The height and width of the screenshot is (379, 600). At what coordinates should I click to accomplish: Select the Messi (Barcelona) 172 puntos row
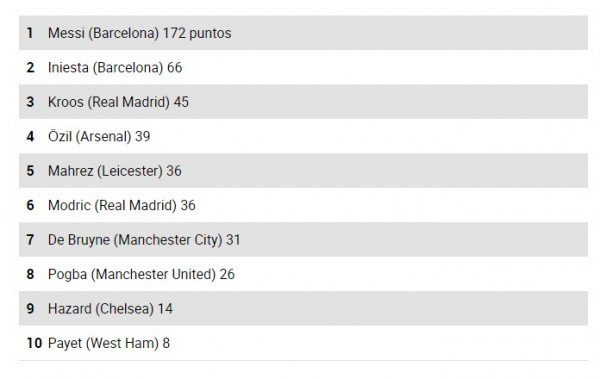(303, 33)
